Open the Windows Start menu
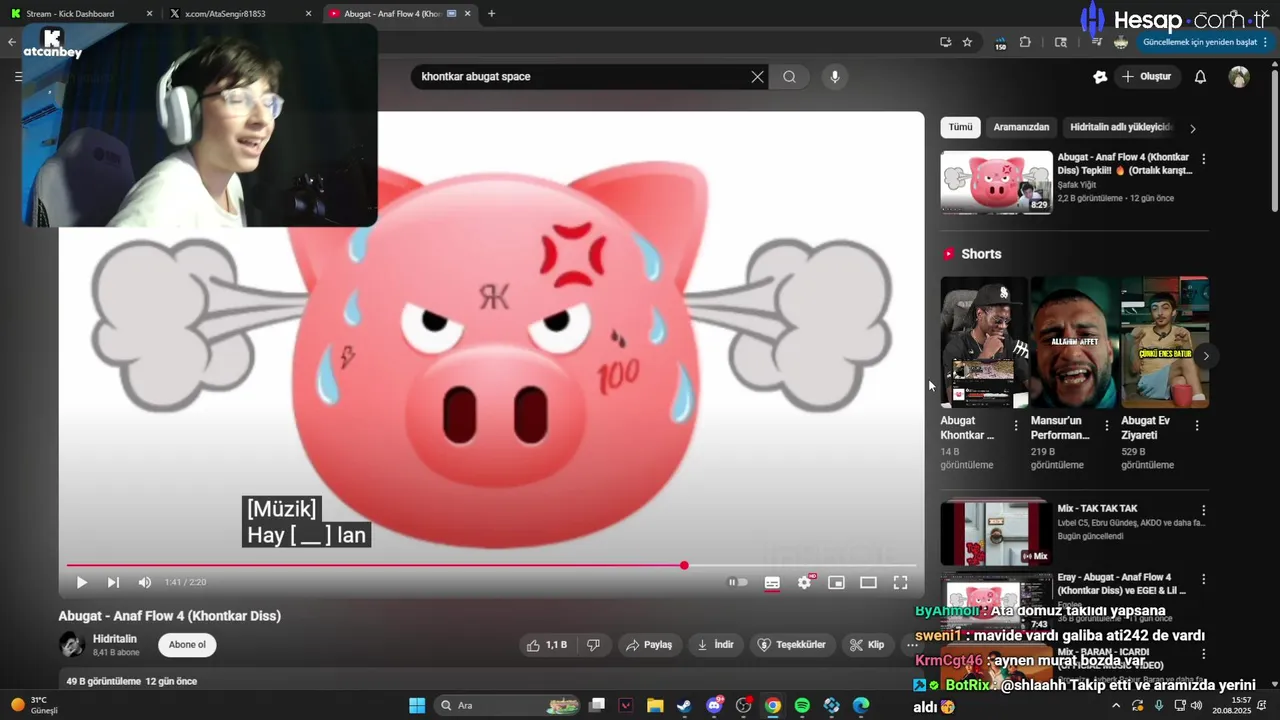The height and width of the screenshot is (720, 1280). click(x=417, y=705)
